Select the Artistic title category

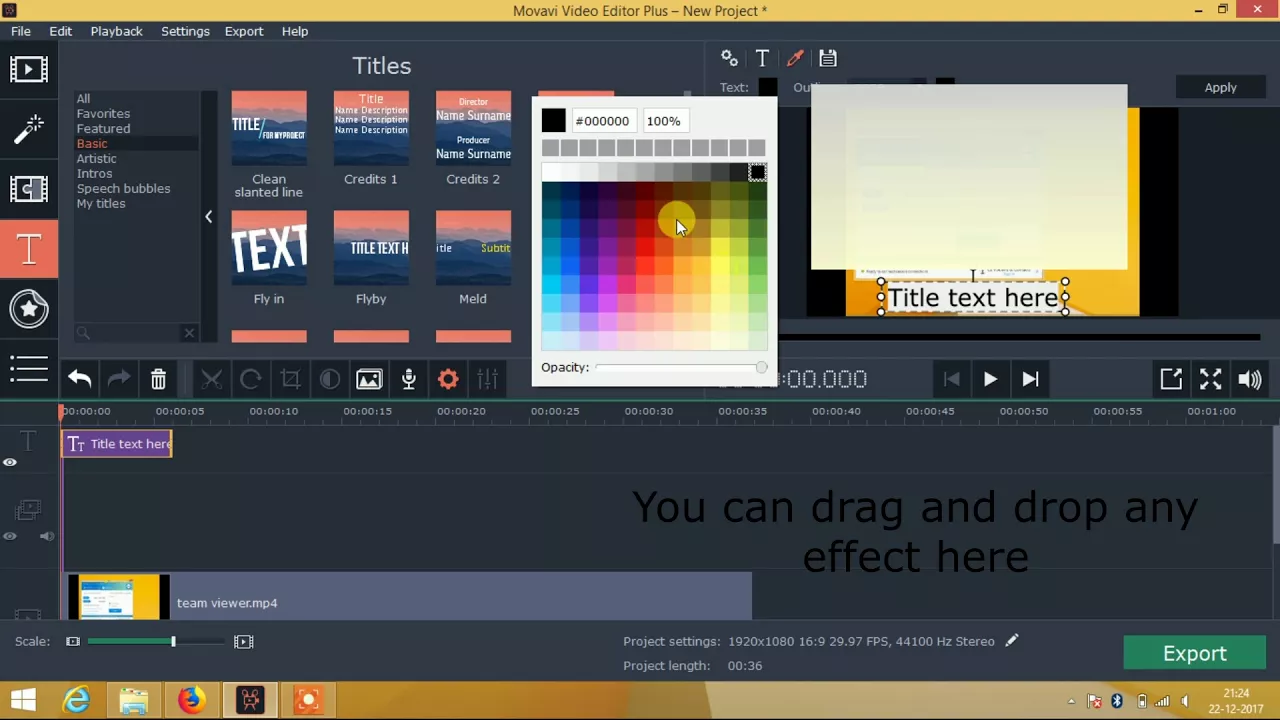click(x=96, y=158)
